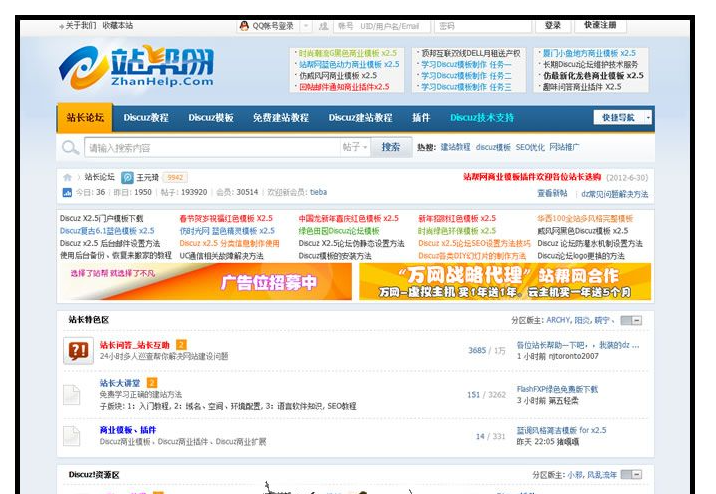Screen dimensions: 716x494
Task: Click the QQ penguin login icon
Action: tap(244, 26)
